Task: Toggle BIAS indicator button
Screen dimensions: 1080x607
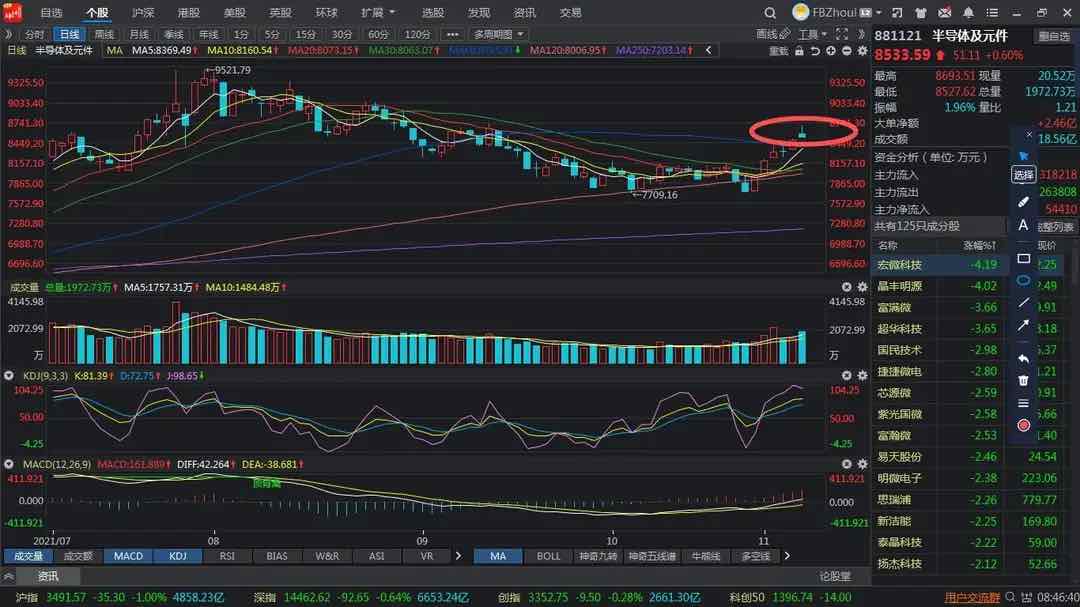Action: click(x=277, y=556)
